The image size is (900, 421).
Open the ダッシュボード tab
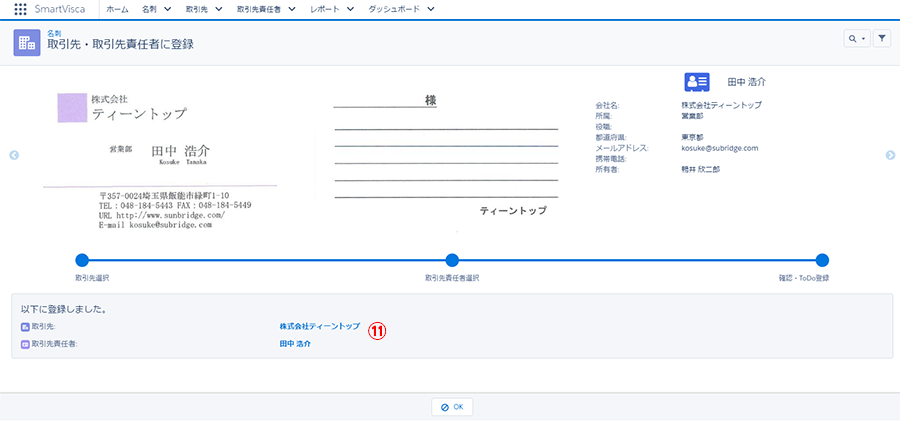(x=394, y=9)
